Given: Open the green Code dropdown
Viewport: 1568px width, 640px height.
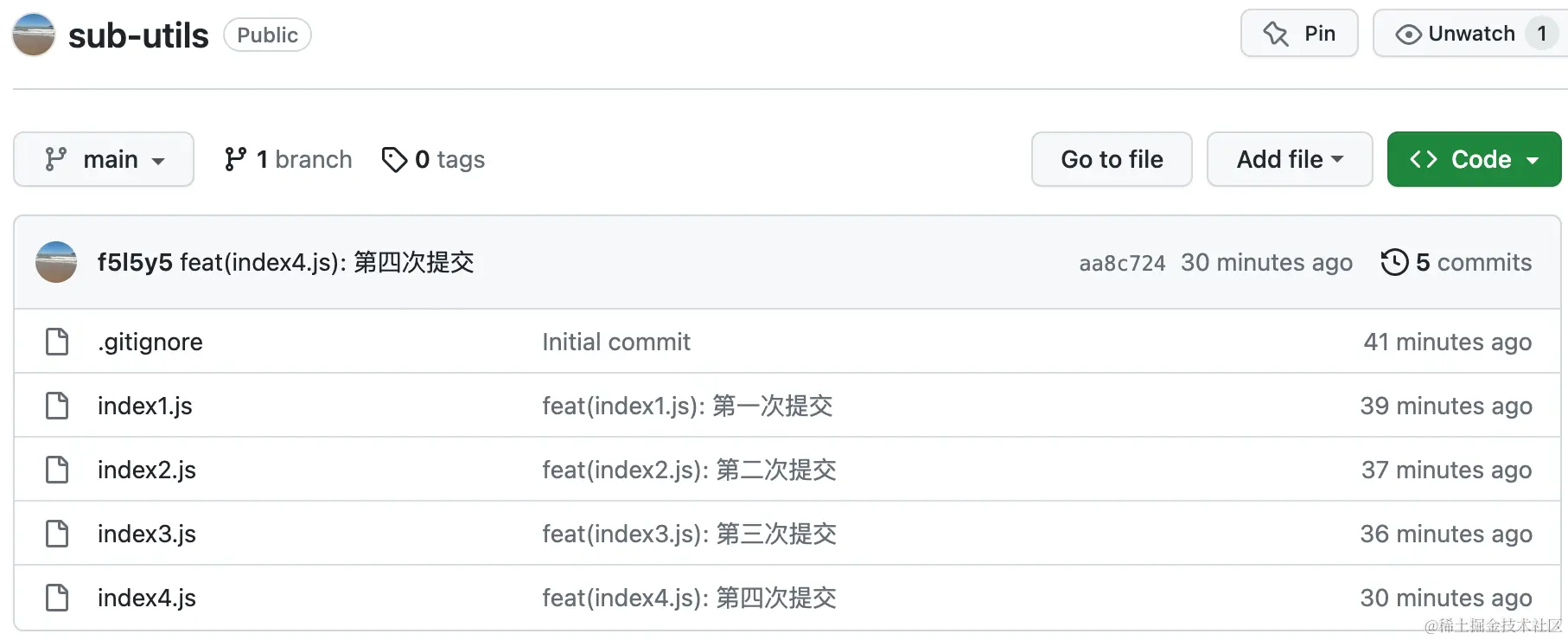Looking at the screenshot, I should click(x=1474, y=159).
